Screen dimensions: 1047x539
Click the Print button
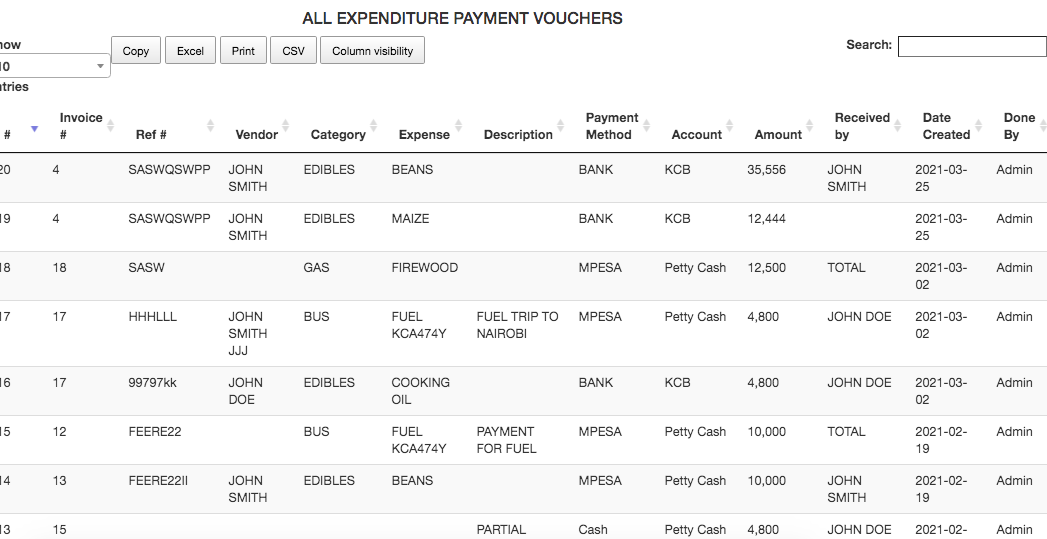[x=243, y=51]
